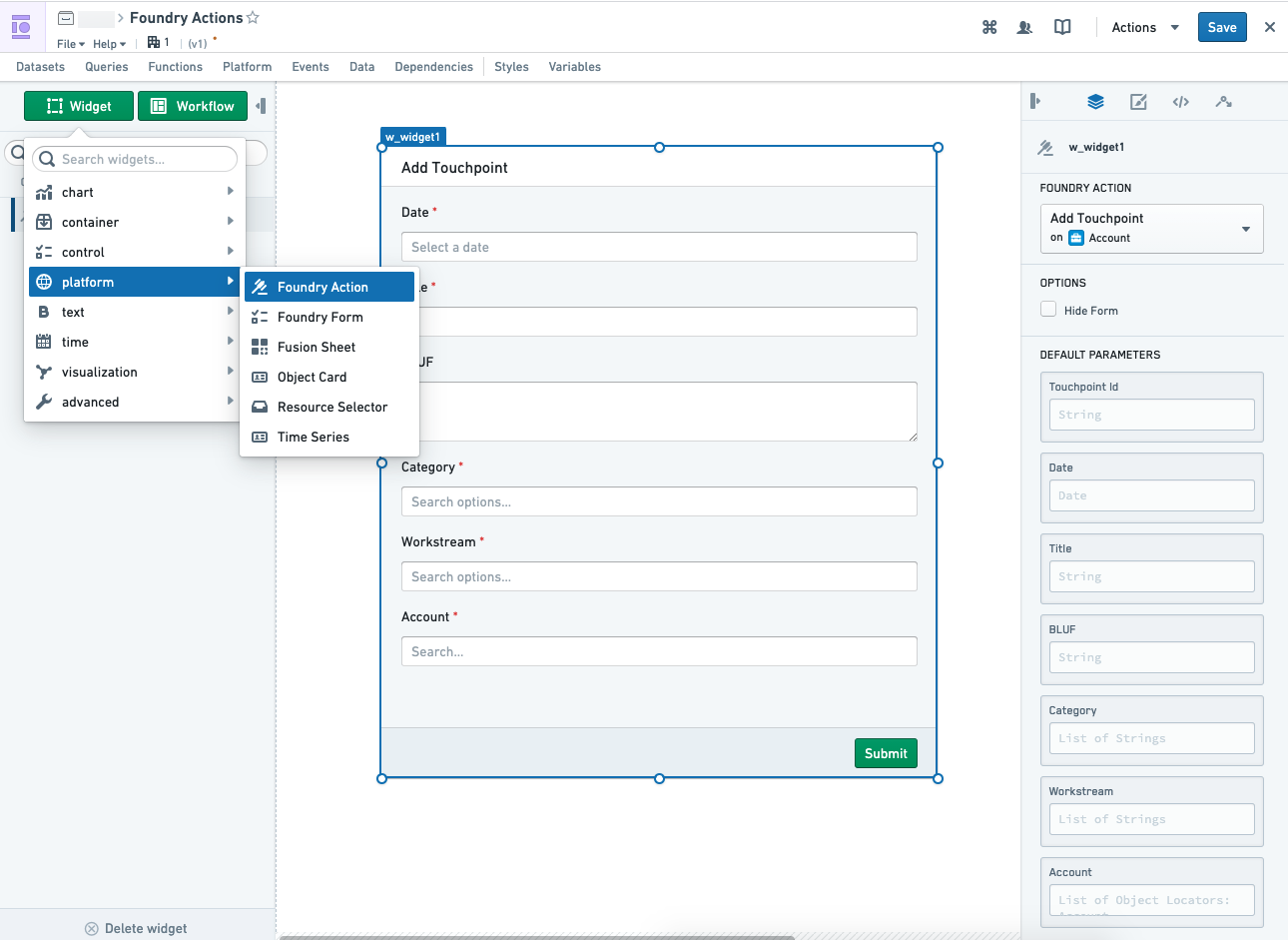Open keyboard shortcuts command icon
The height and width of the screenshot is (940, 1288).
(989, 27)
